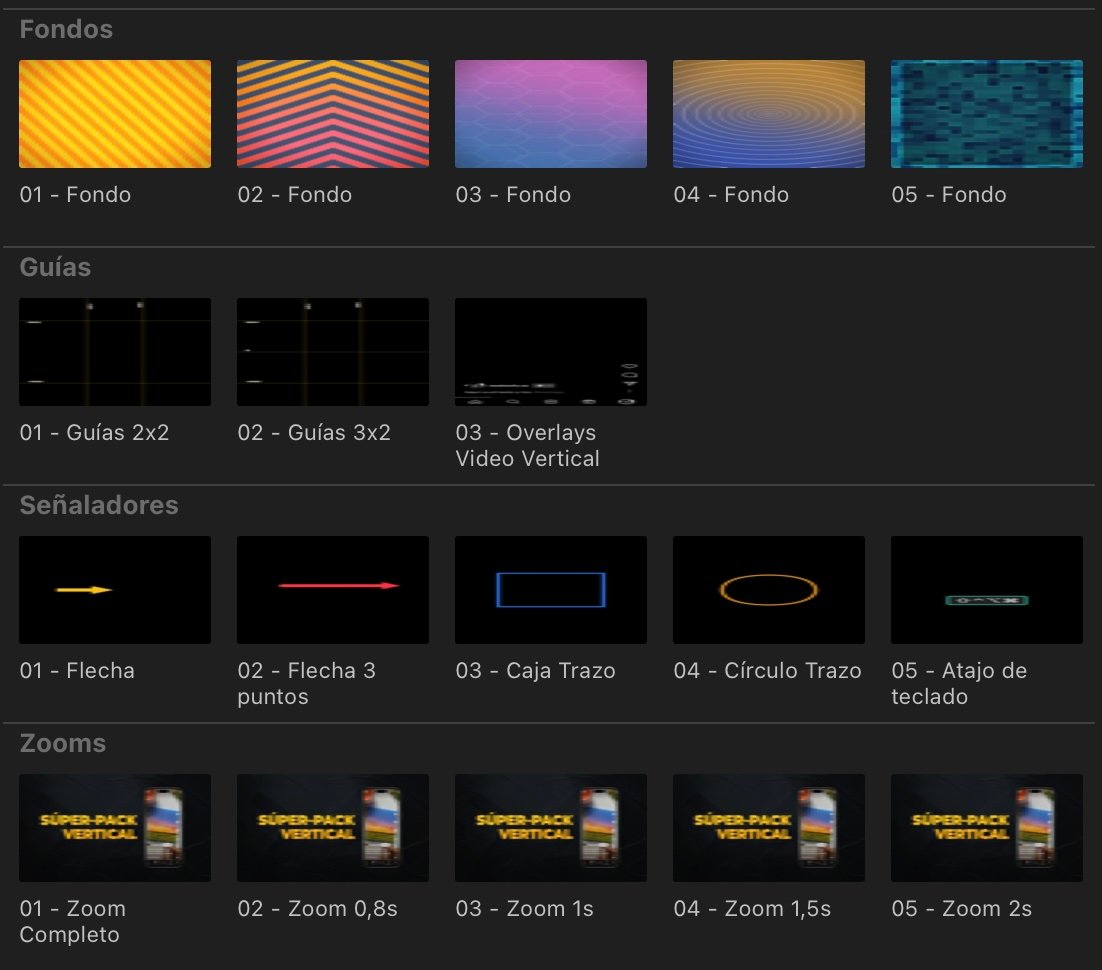Select the 02 - Fondo chevron thumbnail
Image resolution: width=1102 pixels, height=970 pixels.
coord(332,114)
